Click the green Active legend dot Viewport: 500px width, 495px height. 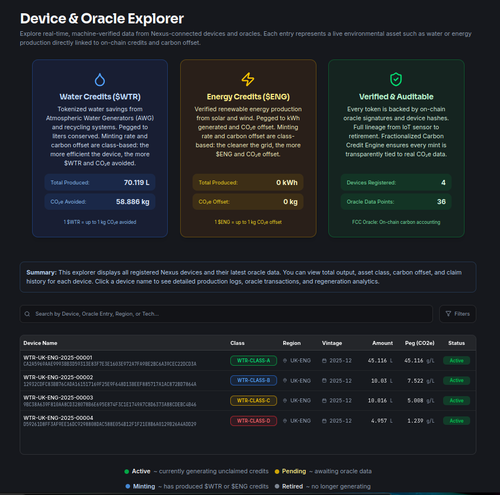[x=127, y=471]
